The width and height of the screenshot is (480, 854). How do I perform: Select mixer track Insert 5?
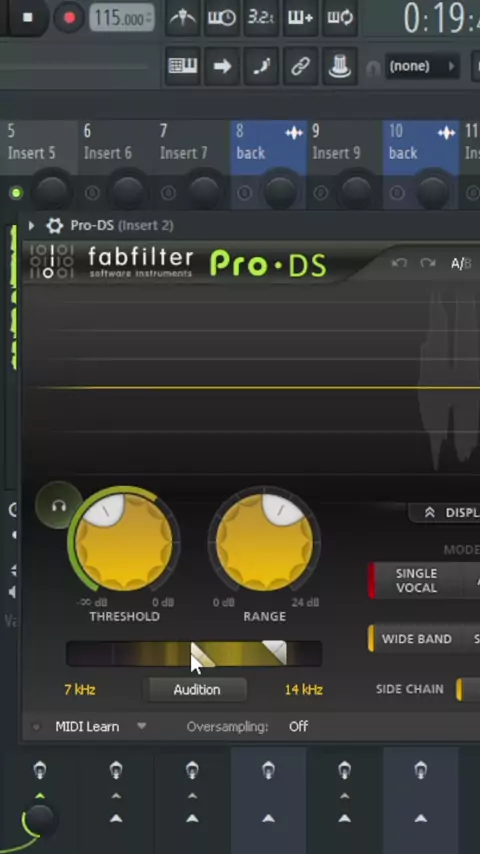pyautogui.click(x=38, y=142)
